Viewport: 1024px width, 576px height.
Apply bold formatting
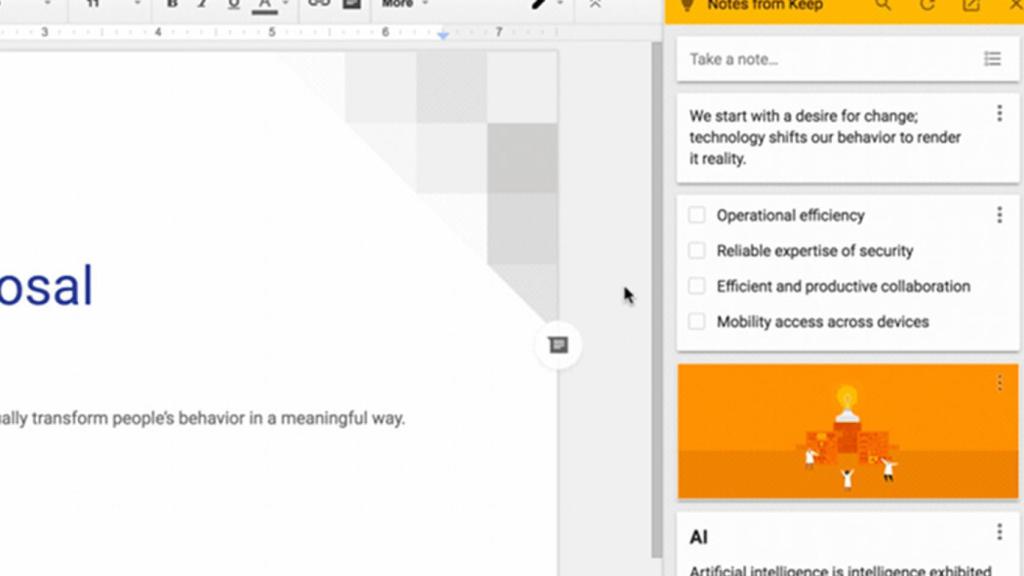172,4
